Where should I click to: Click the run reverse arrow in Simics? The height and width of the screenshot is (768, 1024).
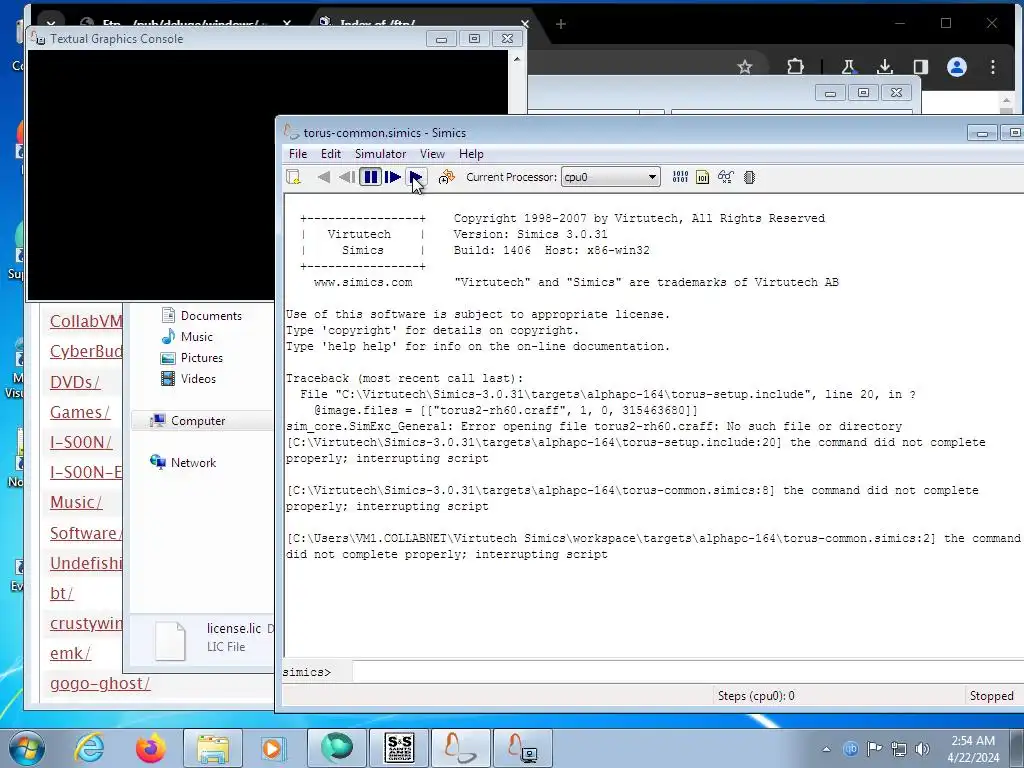pos(324,177)
